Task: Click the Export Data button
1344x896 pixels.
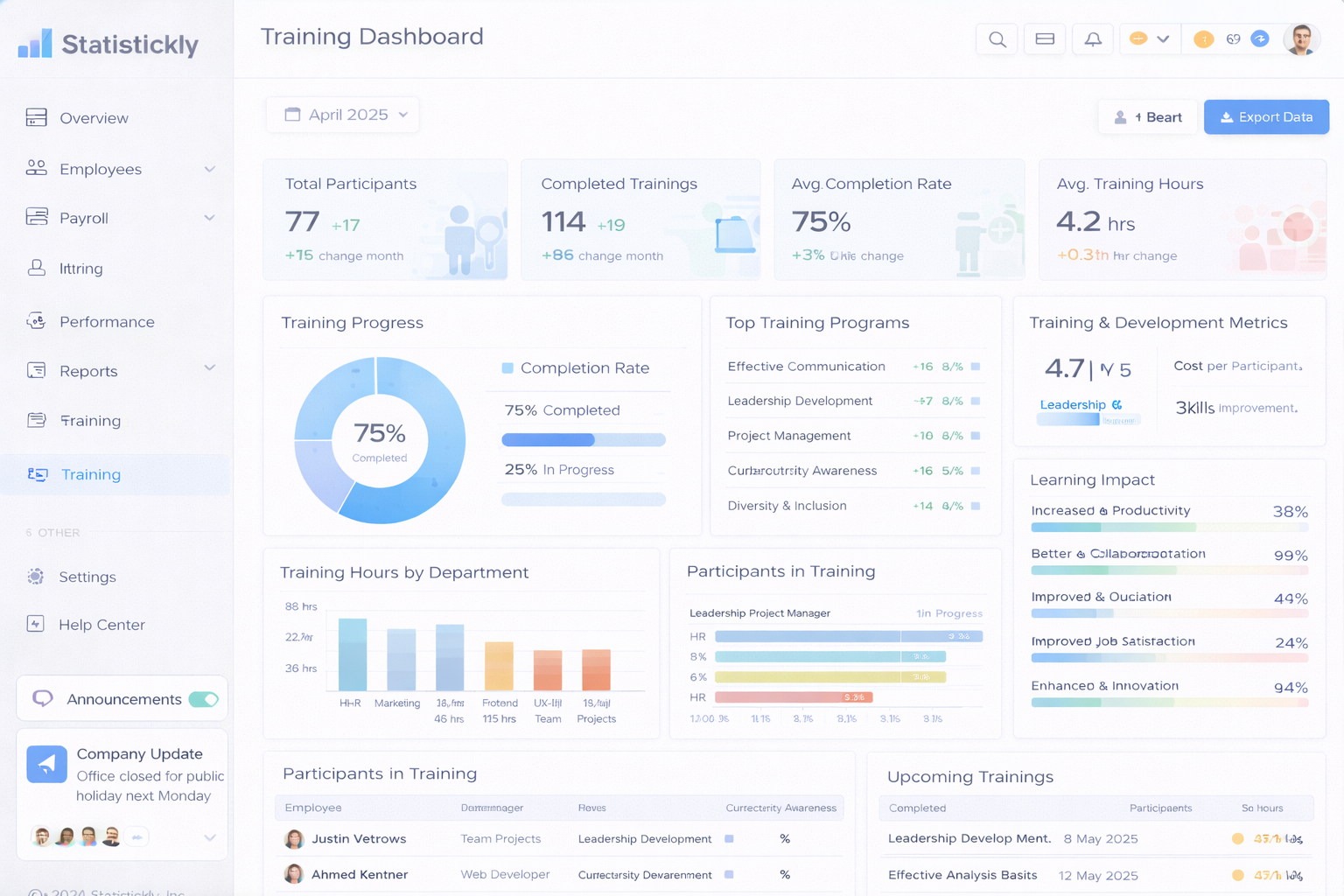Action: (x=1266, y=117)
